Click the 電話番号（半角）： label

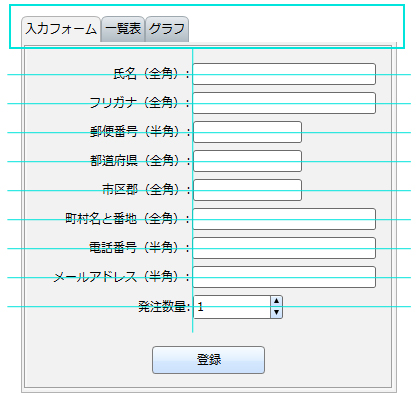pos(140,248)
